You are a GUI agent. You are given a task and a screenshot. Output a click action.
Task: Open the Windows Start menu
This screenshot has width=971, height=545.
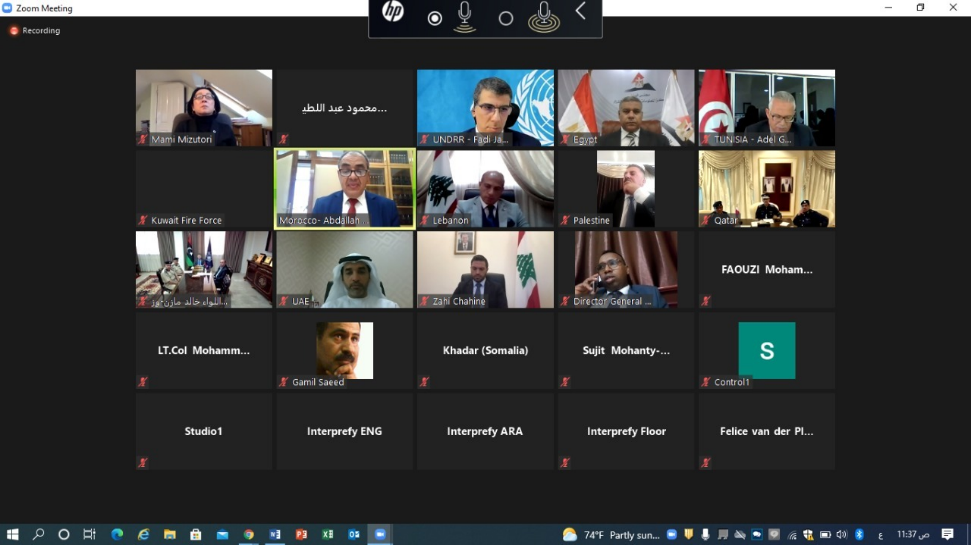[x=13, y=535]
